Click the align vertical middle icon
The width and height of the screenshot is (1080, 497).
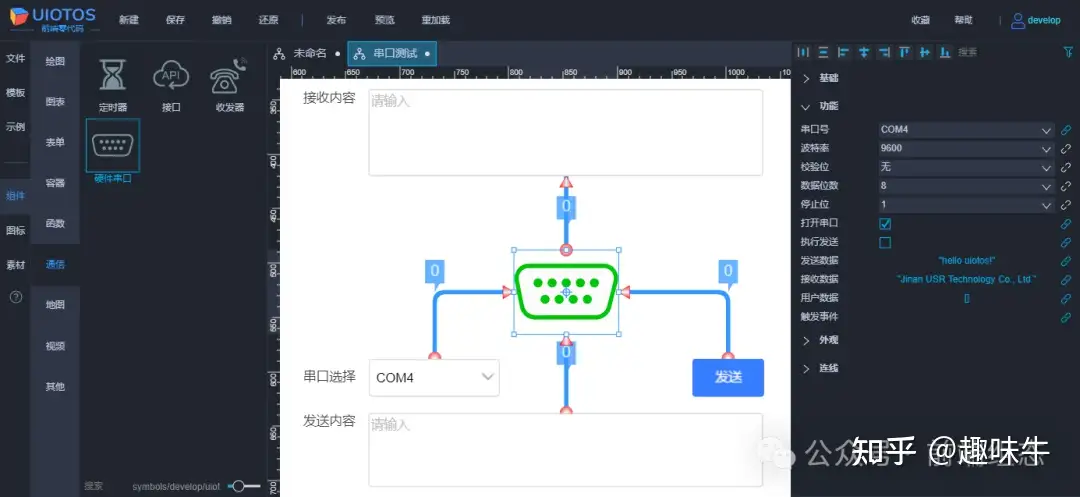pyautogui.click(x=925, y=52)
